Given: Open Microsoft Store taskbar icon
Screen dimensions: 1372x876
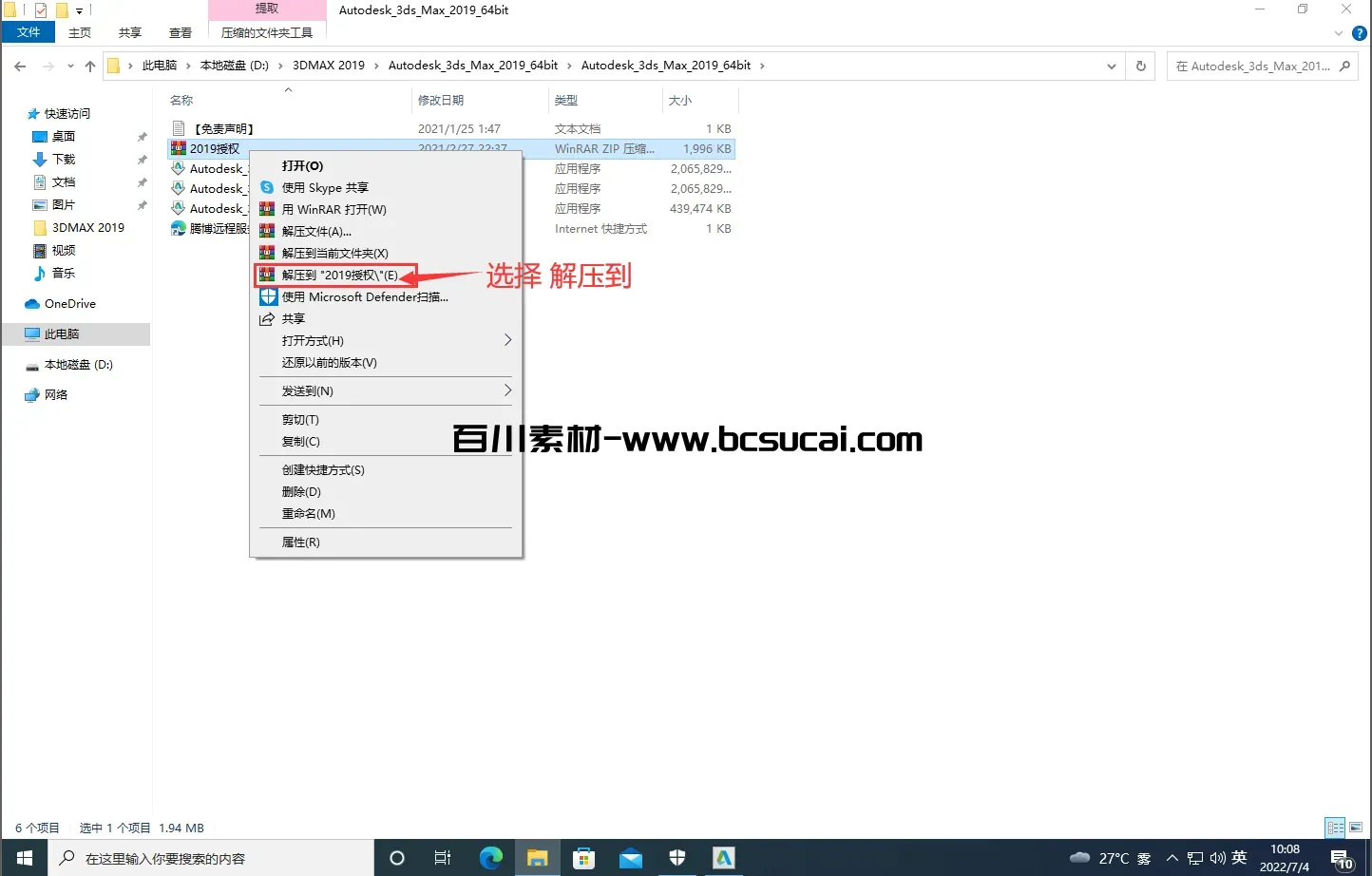Looking at the screenshot, I should point(583,858).
